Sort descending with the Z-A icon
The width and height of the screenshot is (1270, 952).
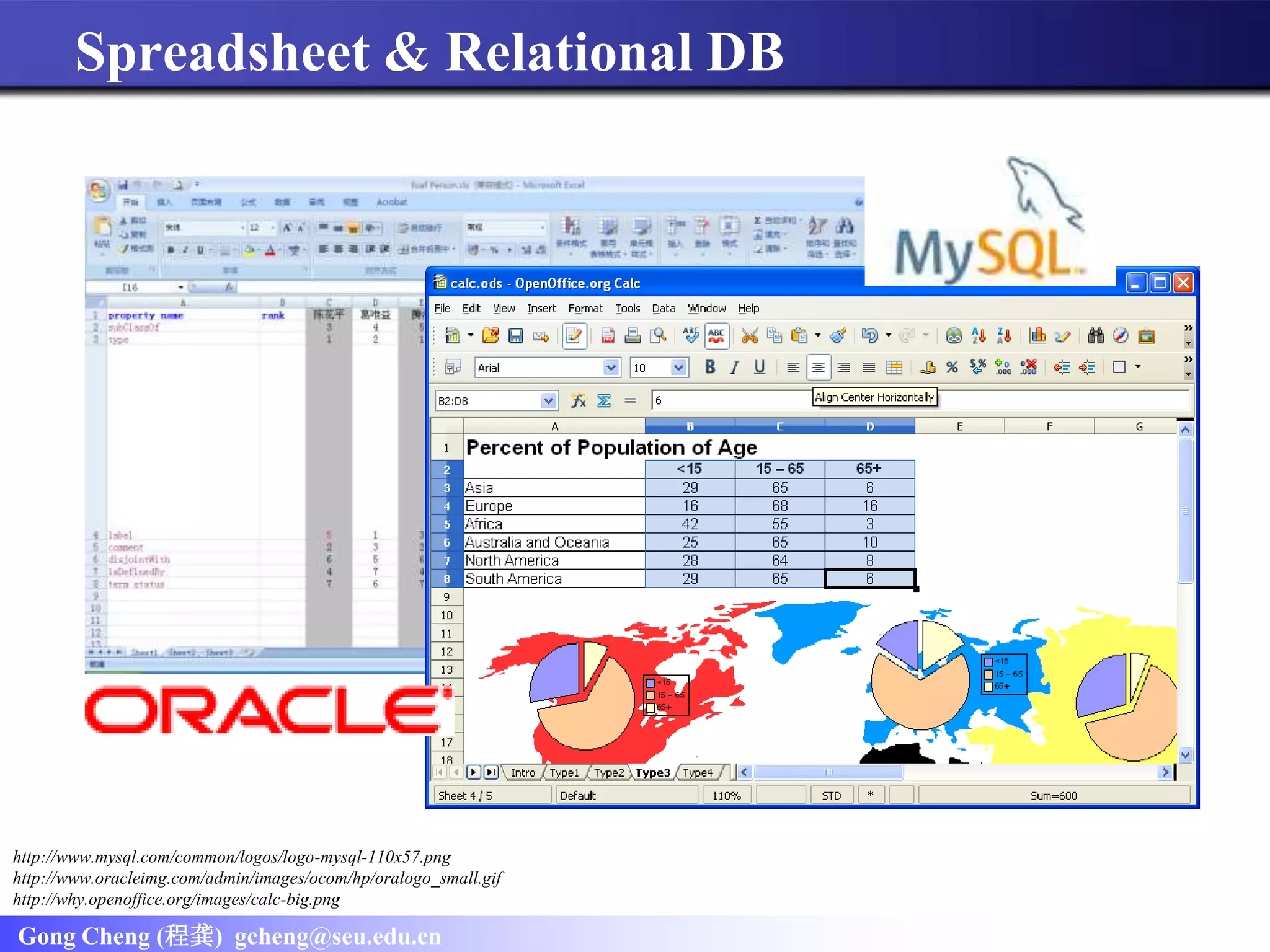1004,336
